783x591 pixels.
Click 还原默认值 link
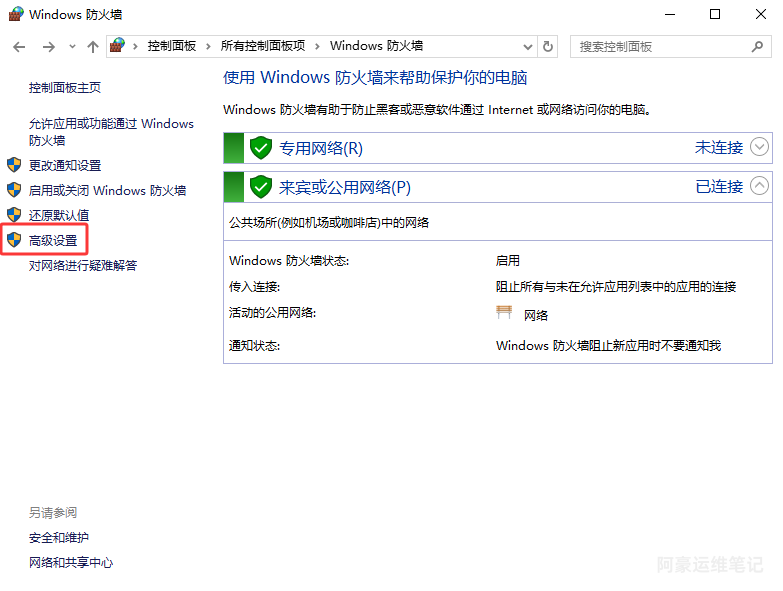coord(59,215)
